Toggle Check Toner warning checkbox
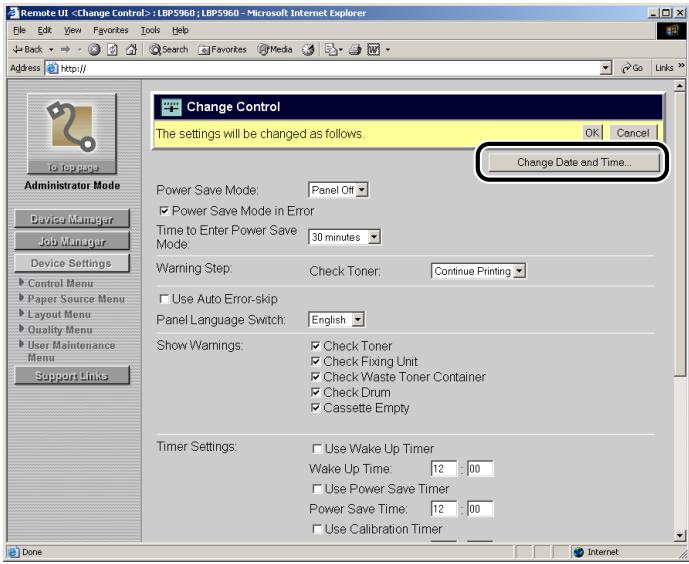Screen dimensions: 689x564 (315, 346)
